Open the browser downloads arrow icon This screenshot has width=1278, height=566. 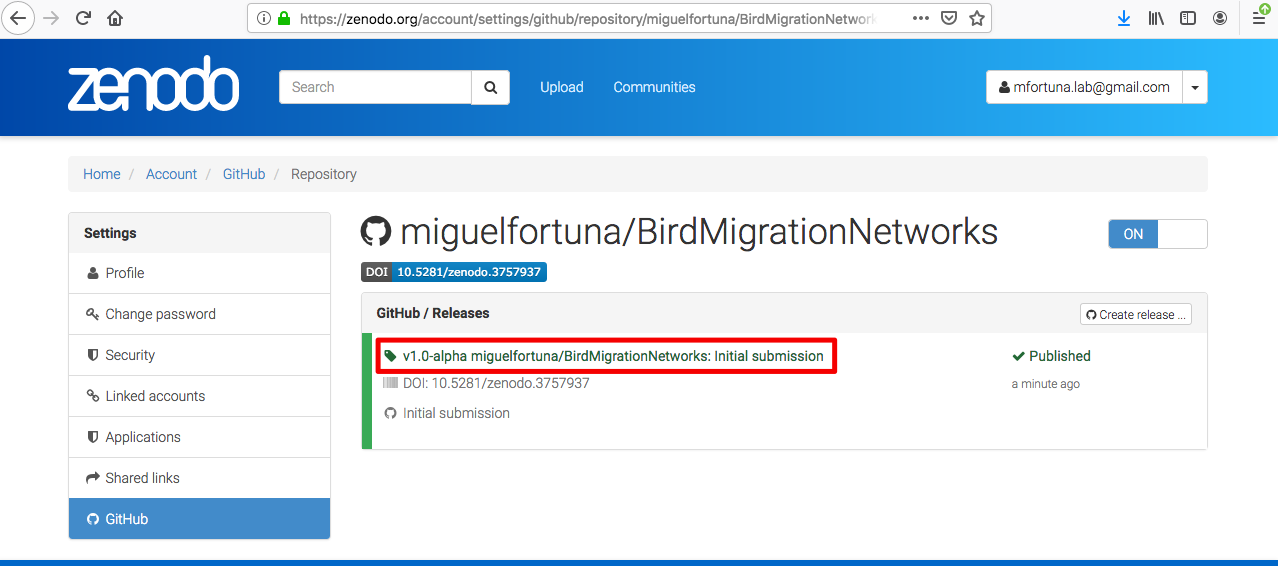pyautogui.click(x=1124, y=18)
